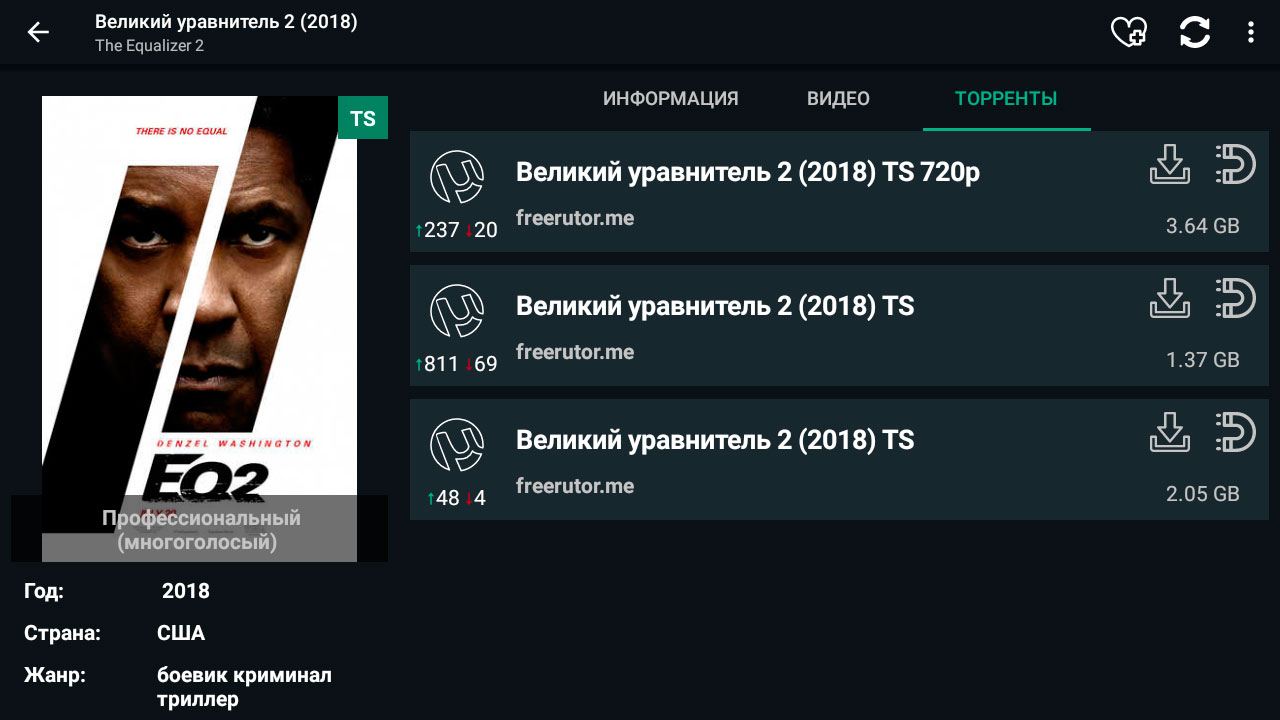Download the 1.37 GB torrent file

click(1170, 299)
